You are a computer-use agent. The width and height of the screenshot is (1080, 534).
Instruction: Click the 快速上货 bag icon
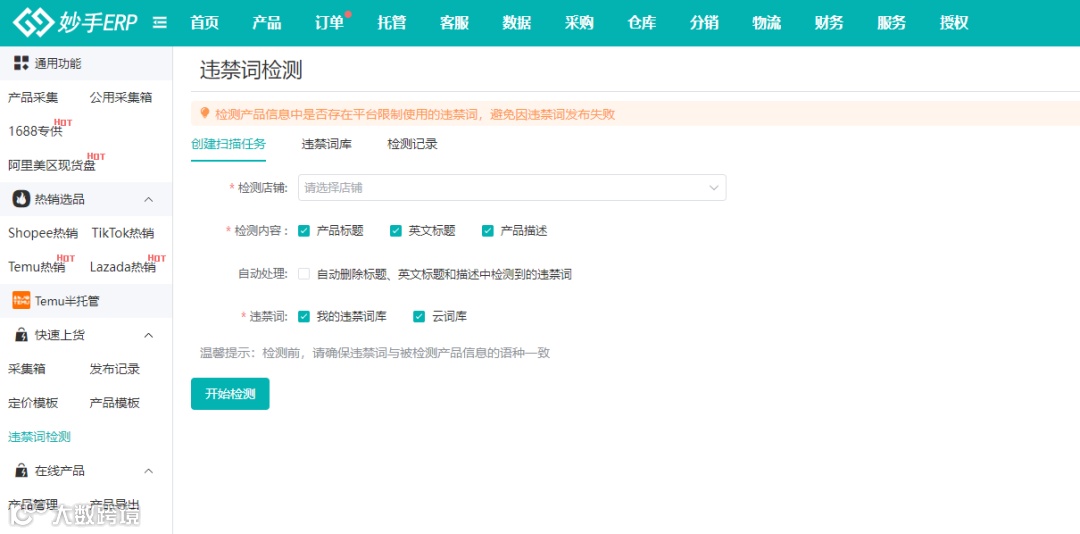coord(21,335)
